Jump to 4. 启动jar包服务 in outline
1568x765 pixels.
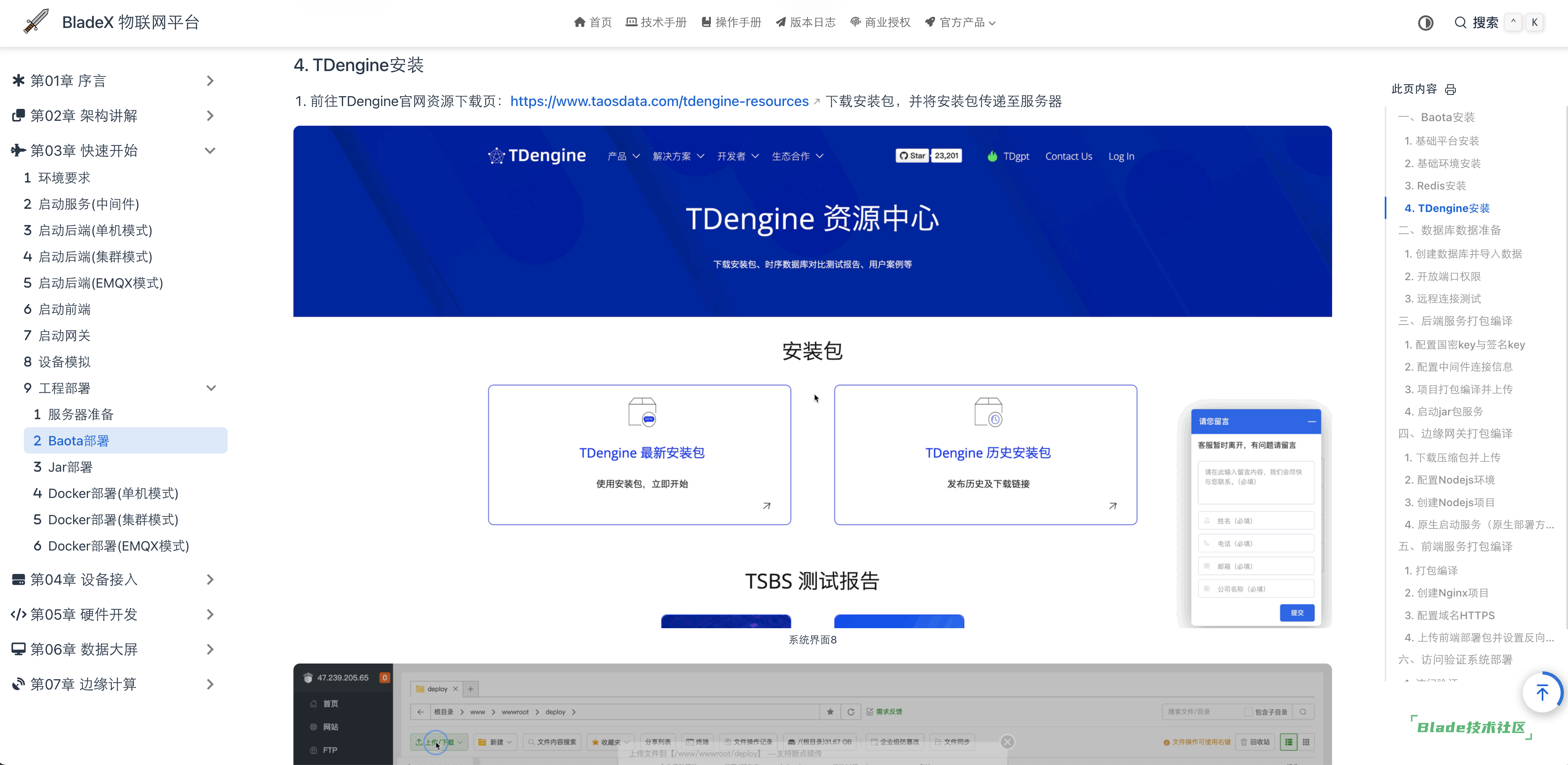pos(1443,411)
